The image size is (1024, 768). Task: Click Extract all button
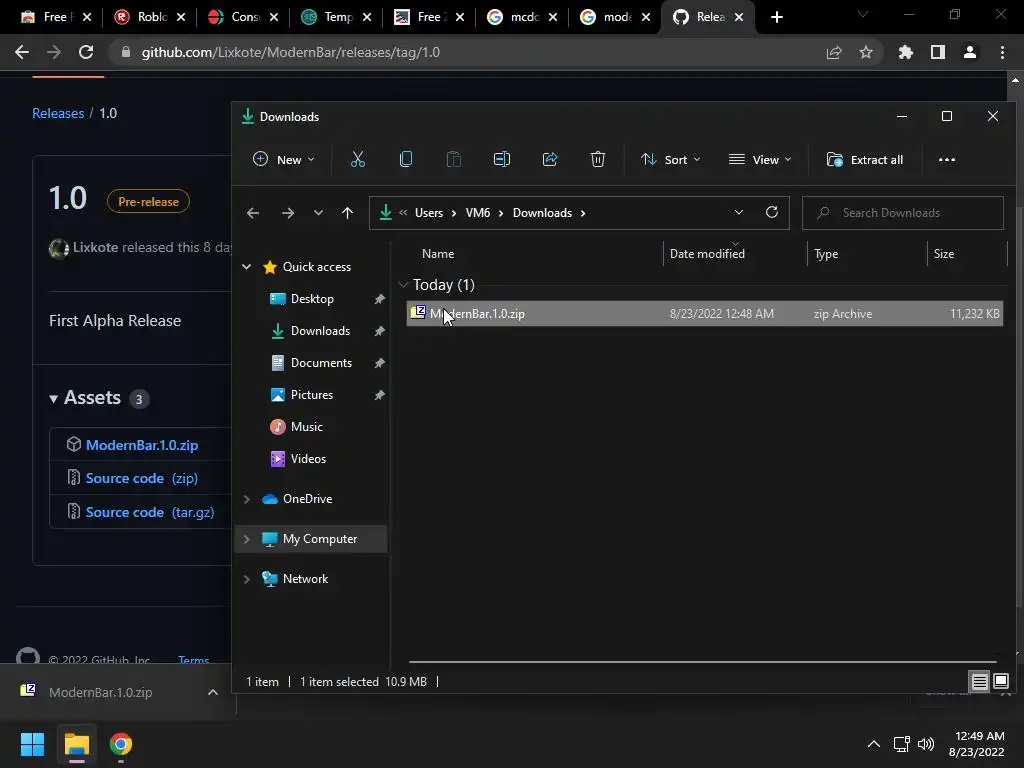pyautogui.click(x=865, y=159)
